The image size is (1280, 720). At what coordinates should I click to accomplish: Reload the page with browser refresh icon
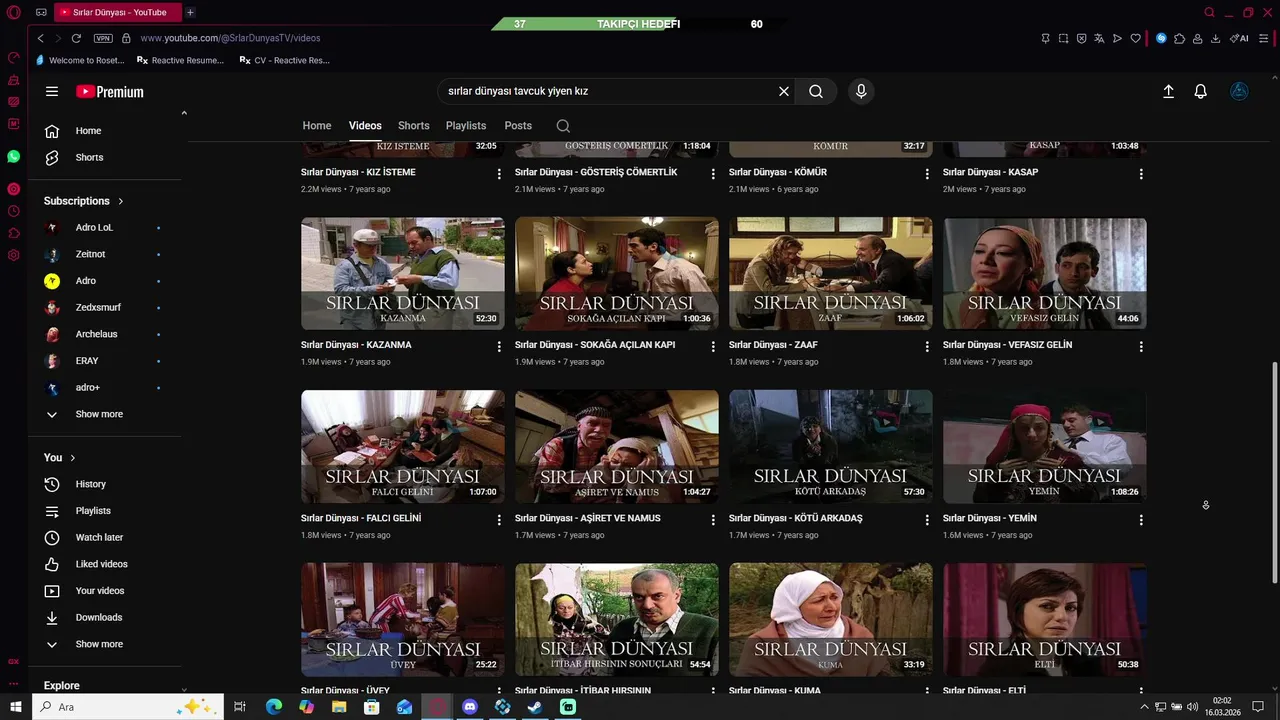[x=76, y=38]
